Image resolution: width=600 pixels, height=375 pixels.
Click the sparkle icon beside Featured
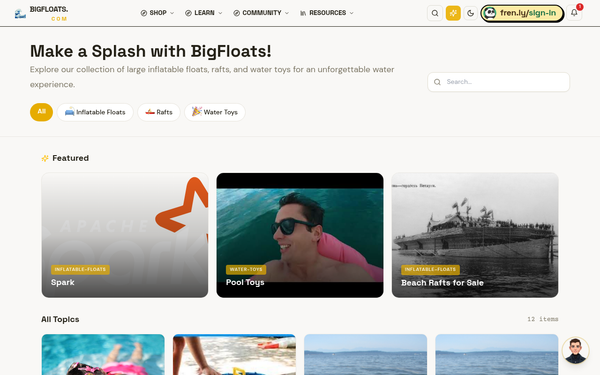point(45,158)
